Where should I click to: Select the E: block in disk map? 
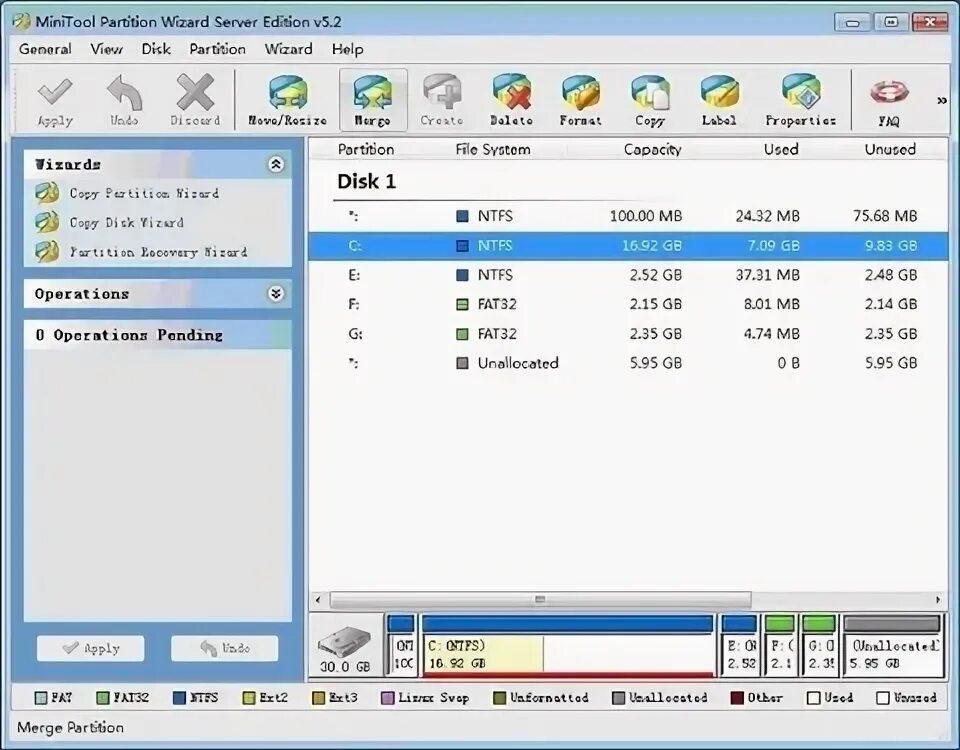coord(740,647)
